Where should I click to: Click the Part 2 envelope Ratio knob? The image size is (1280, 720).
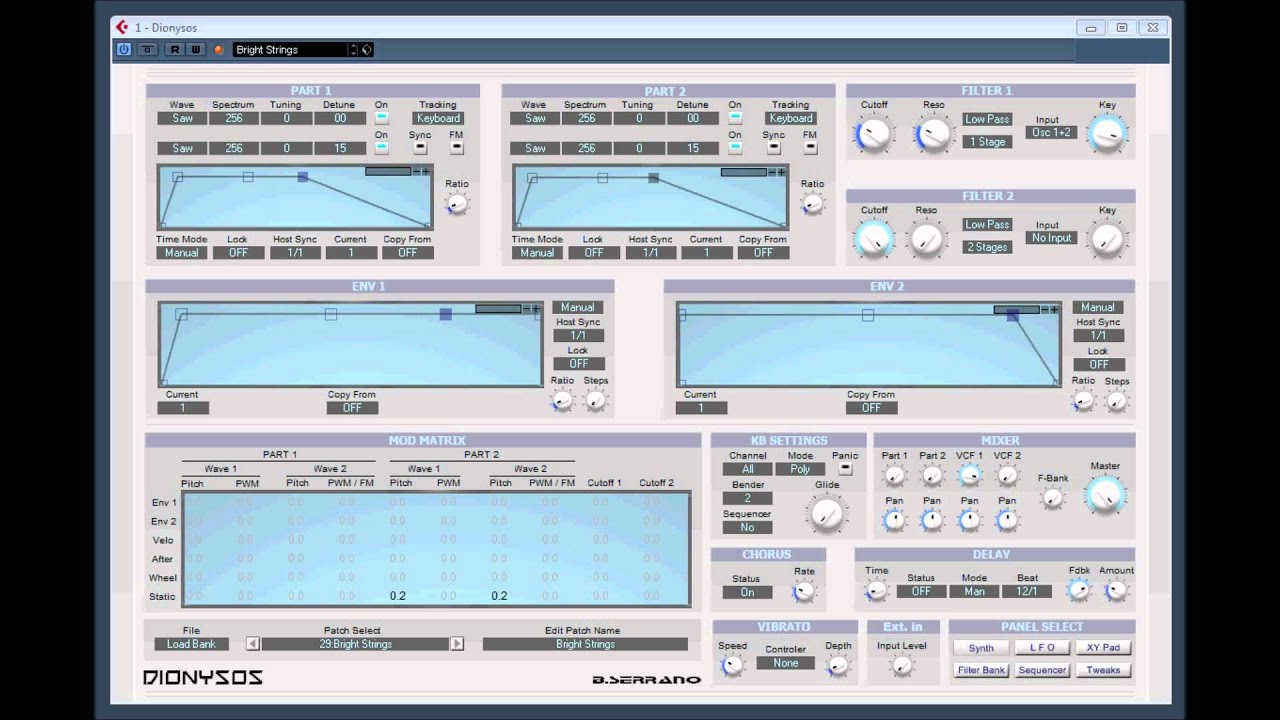point(812,203)
